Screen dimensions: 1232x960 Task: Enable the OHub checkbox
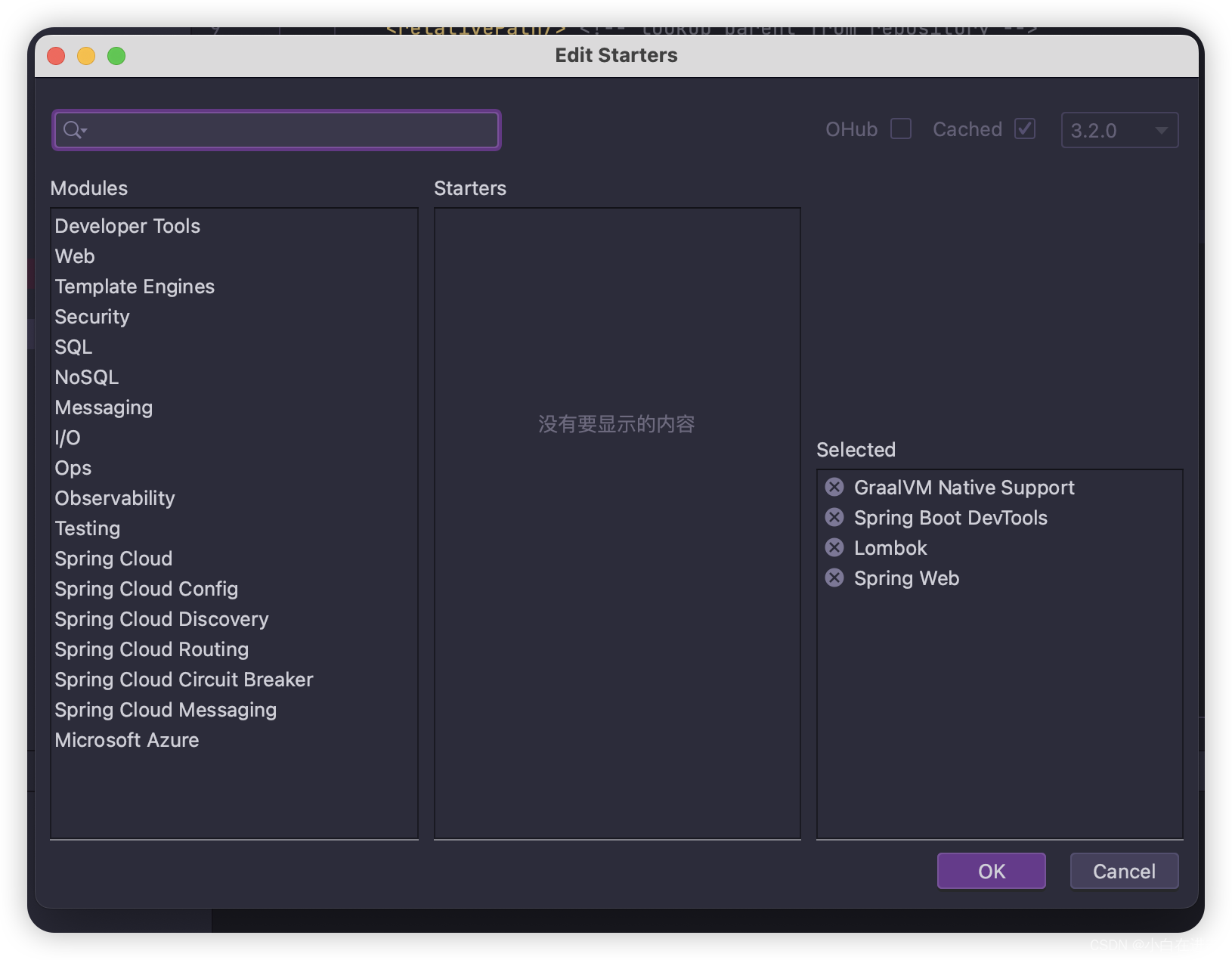pos(901,129)
